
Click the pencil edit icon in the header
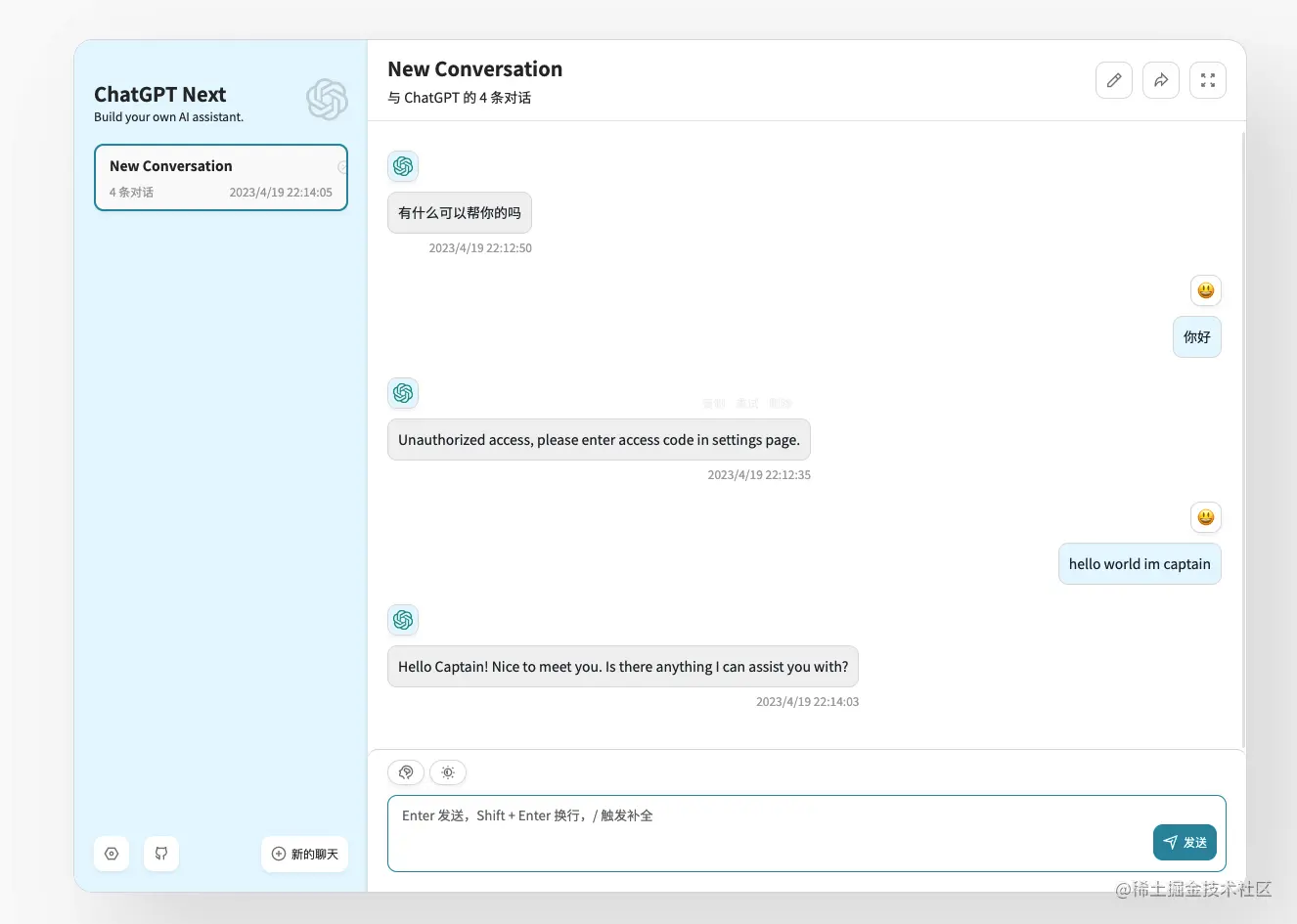1114,80
